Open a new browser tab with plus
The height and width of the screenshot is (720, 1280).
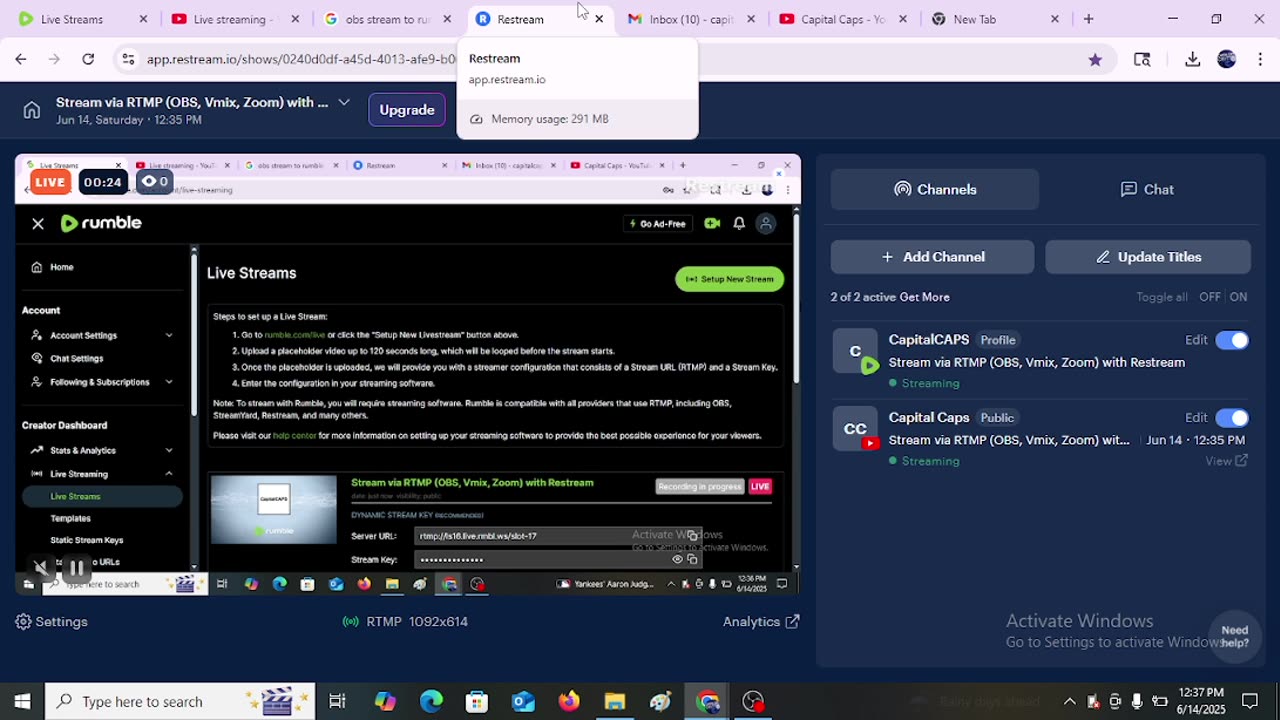click(x=1088, y=19)
